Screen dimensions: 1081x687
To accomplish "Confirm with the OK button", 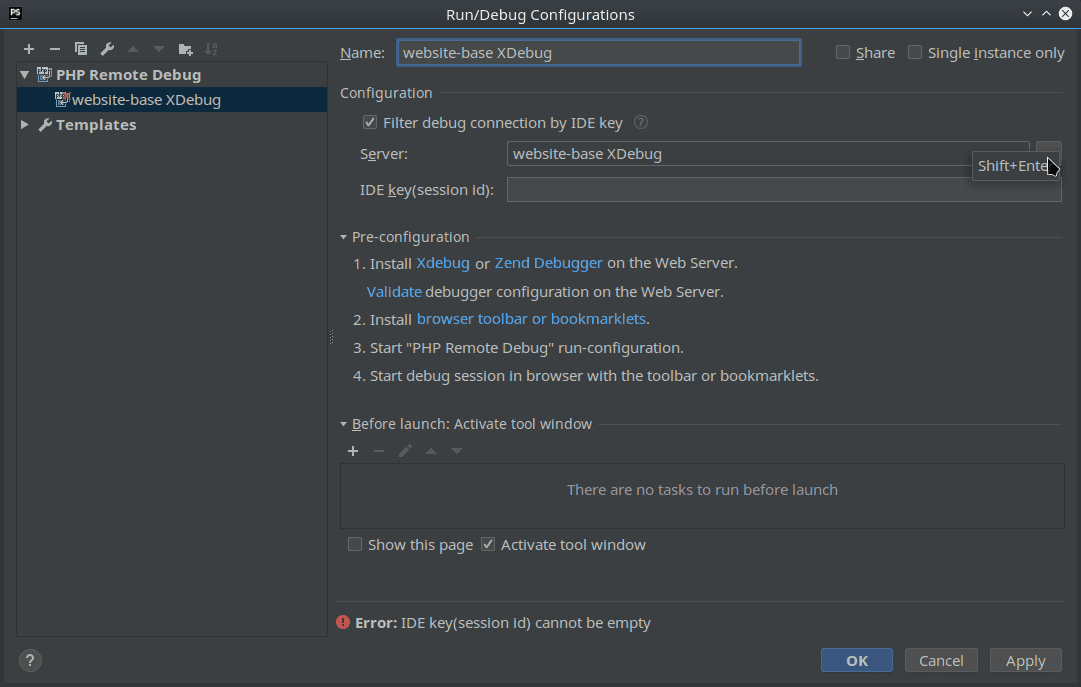I will (857, 660).
